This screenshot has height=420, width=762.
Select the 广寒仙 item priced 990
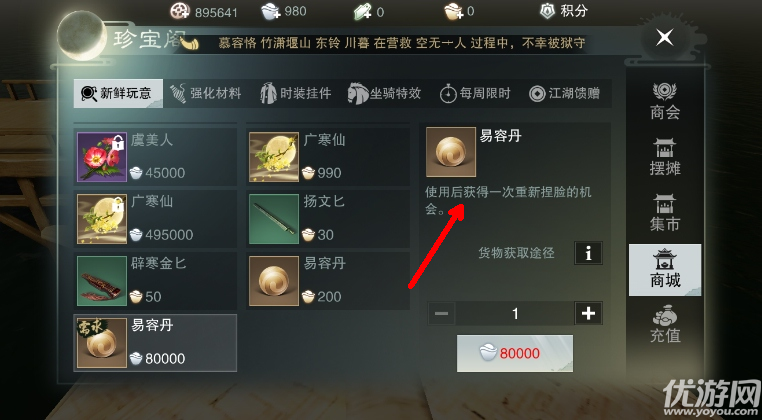pyautogui.click(x=328, y=157)
